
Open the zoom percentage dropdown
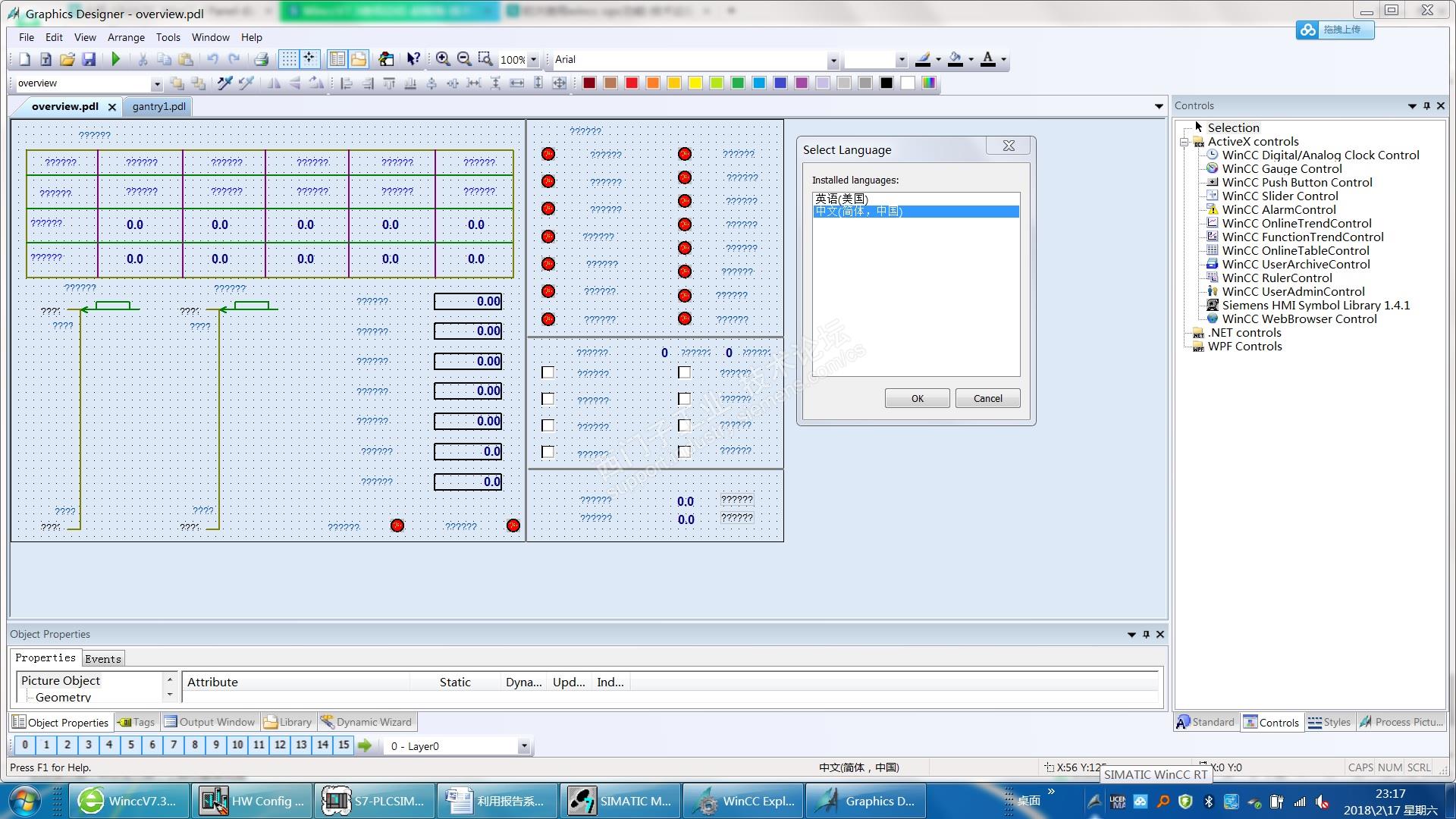click(533, 59)
